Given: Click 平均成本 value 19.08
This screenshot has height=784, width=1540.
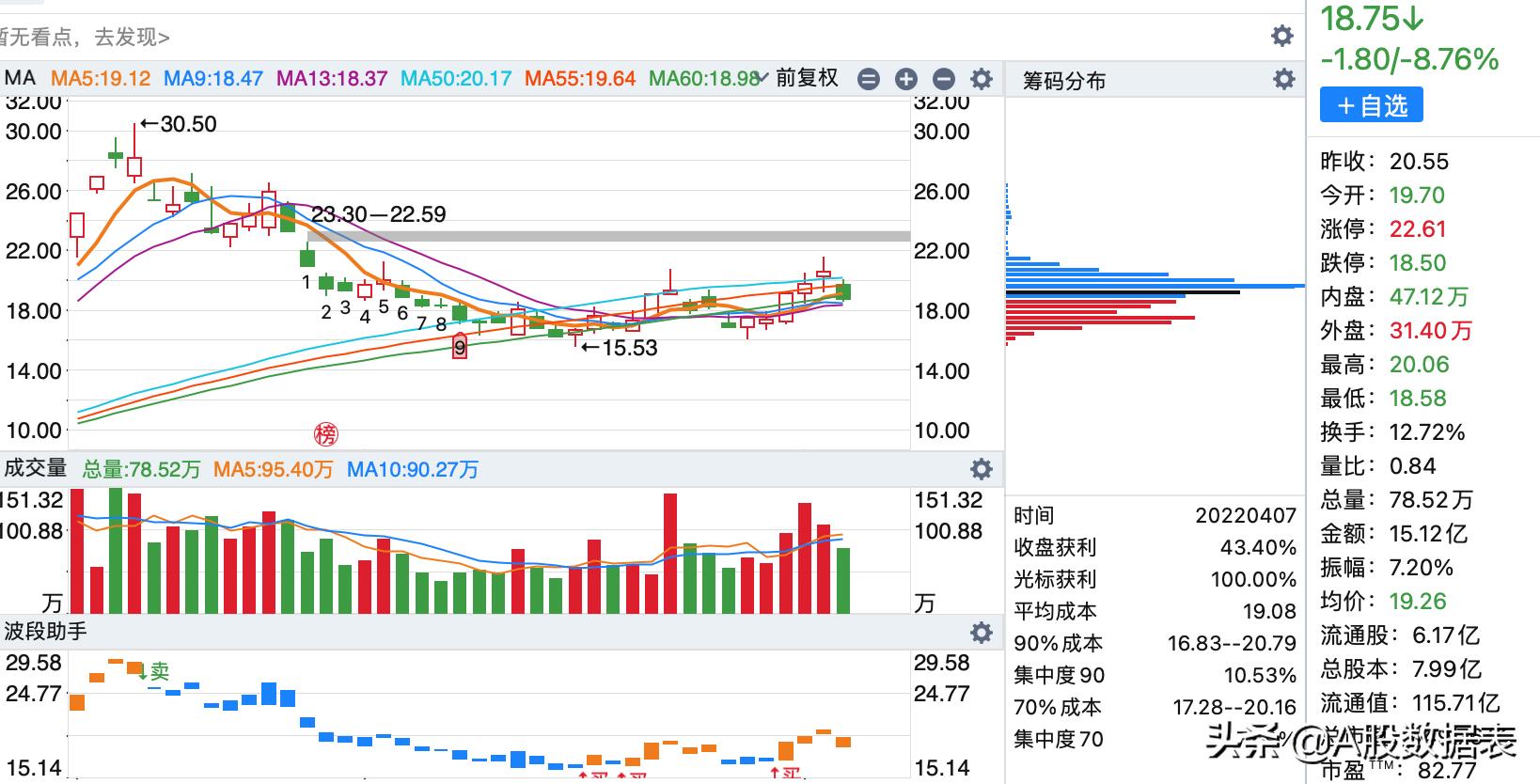Looking at the screenshot, I should point(1269,611).
